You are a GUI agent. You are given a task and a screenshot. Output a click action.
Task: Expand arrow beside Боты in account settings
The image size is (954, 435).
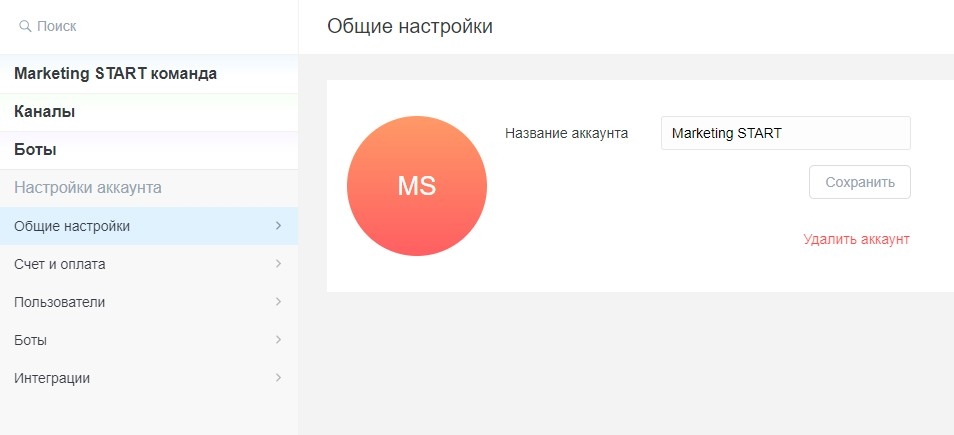click(x=278, y=340)
